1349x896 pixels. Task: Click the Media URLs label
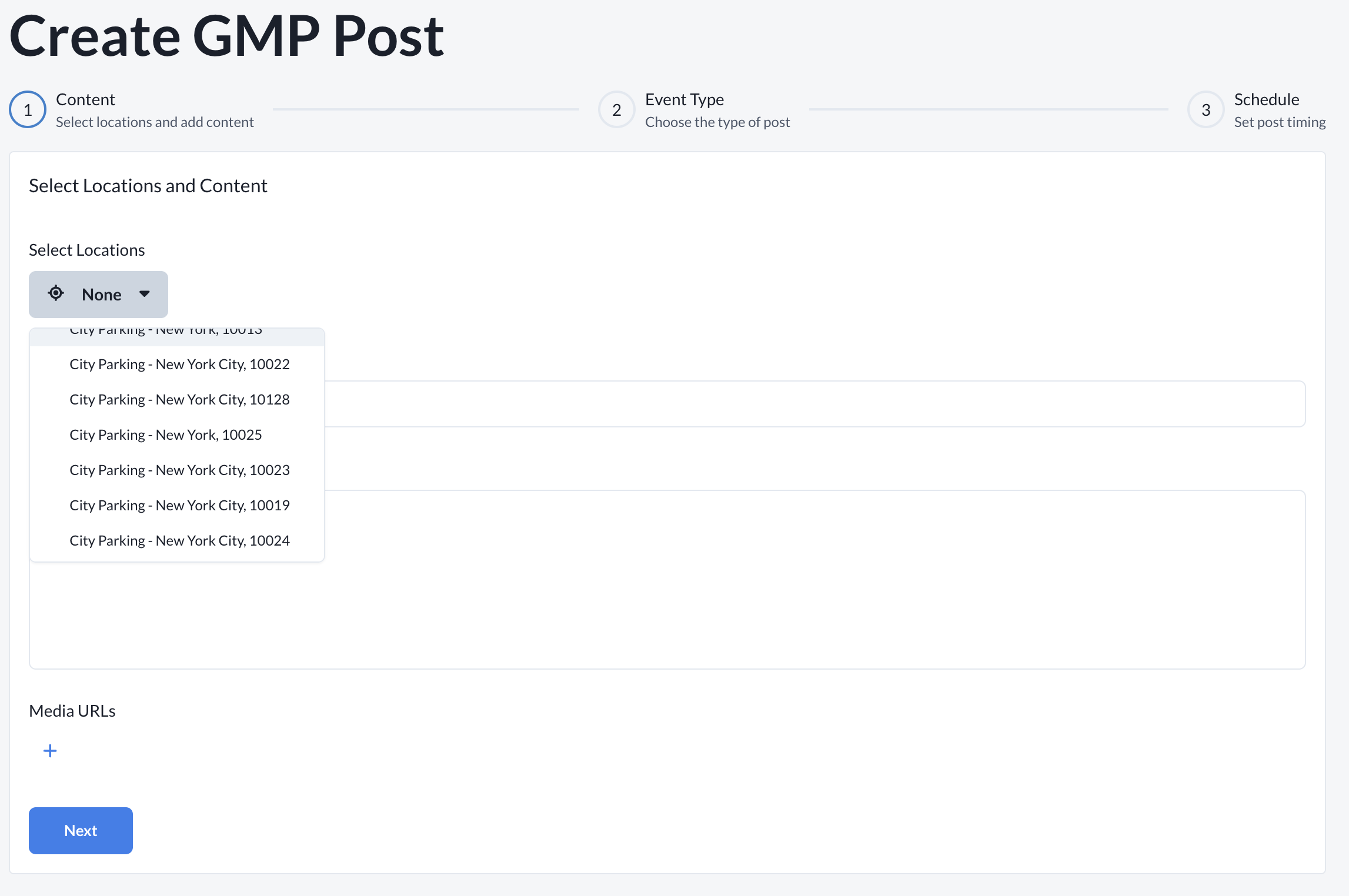click(x=72, y=711)
